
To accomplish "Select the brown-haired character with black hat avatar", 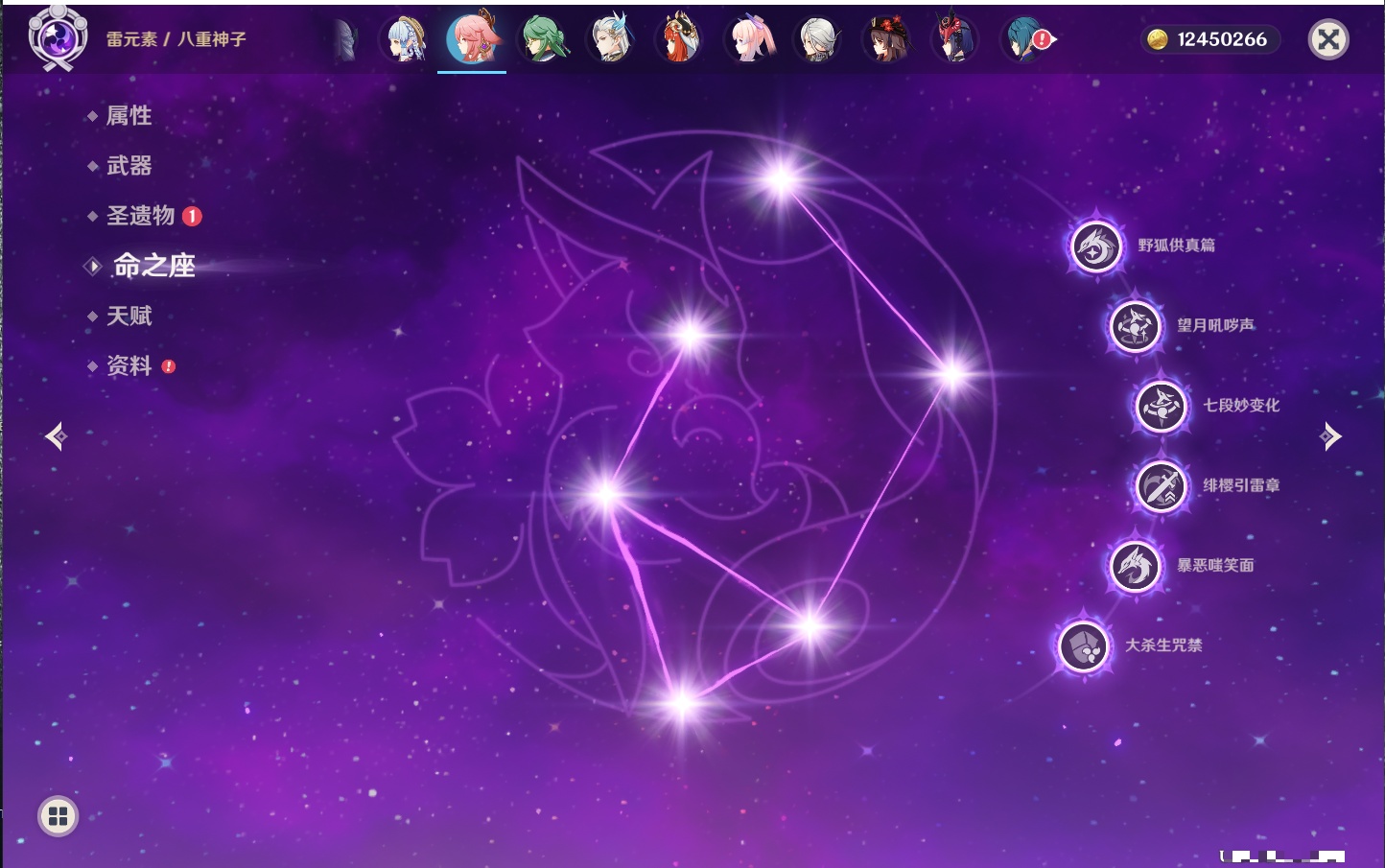I will [885, 39].
